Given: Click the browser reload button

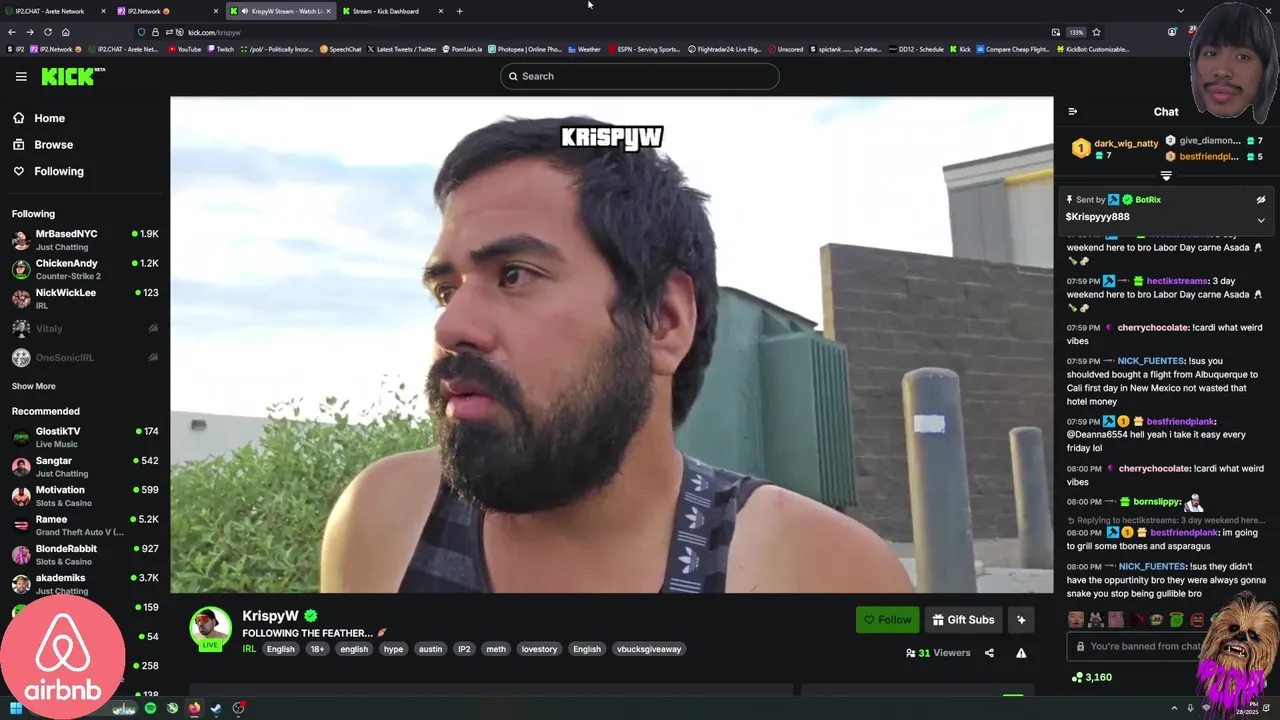Looking at the screenshot, I should coord(47,32).
